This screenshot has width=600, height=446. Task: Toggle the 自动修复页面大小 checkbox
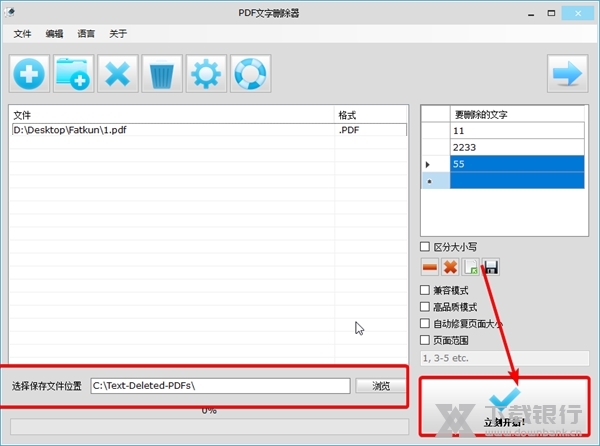point(425,324)
